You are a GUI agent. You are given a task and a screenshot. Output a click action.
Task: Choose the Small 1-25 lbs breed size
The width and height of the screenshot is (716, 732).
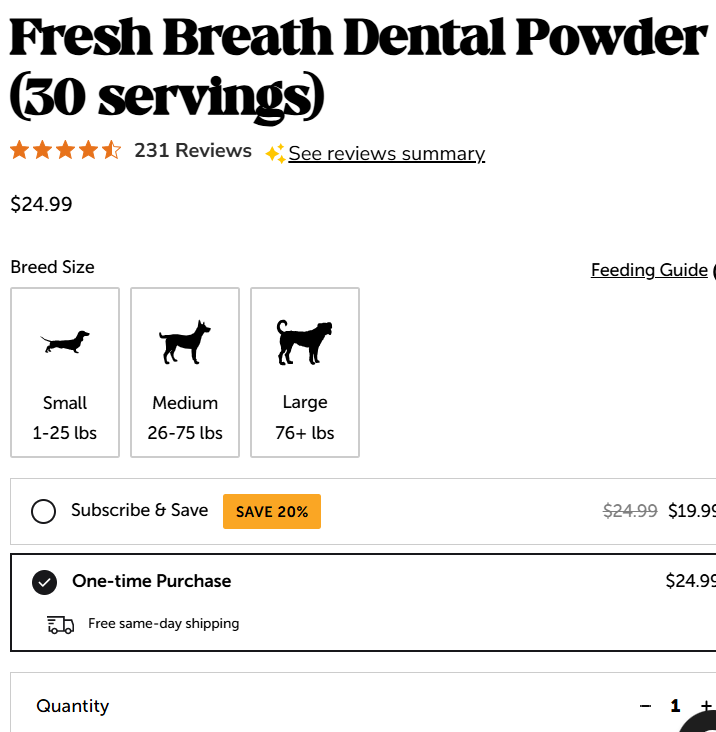click(65, 373)
